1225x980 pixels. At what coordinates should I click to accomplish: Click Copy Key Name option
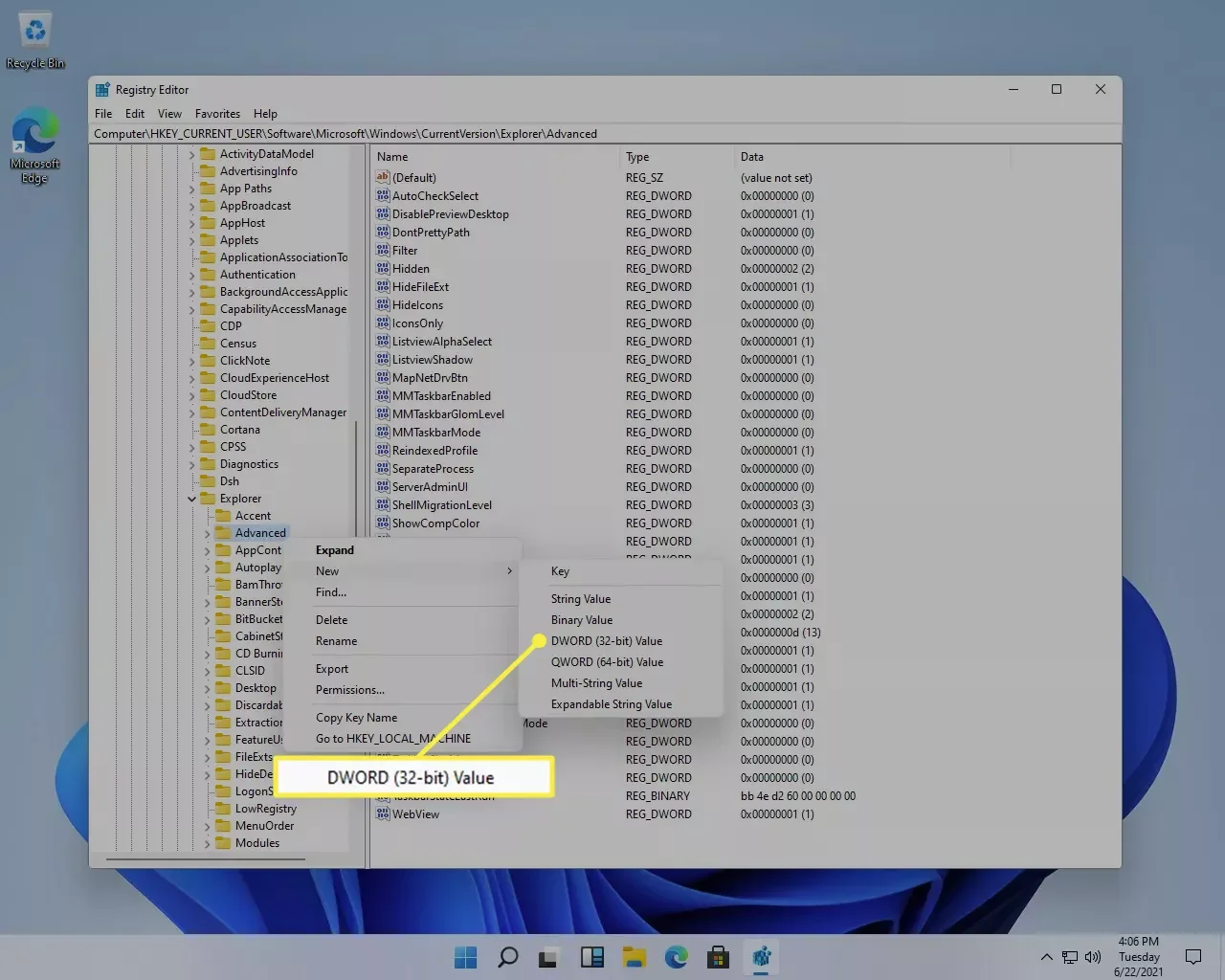pos(356,718)
